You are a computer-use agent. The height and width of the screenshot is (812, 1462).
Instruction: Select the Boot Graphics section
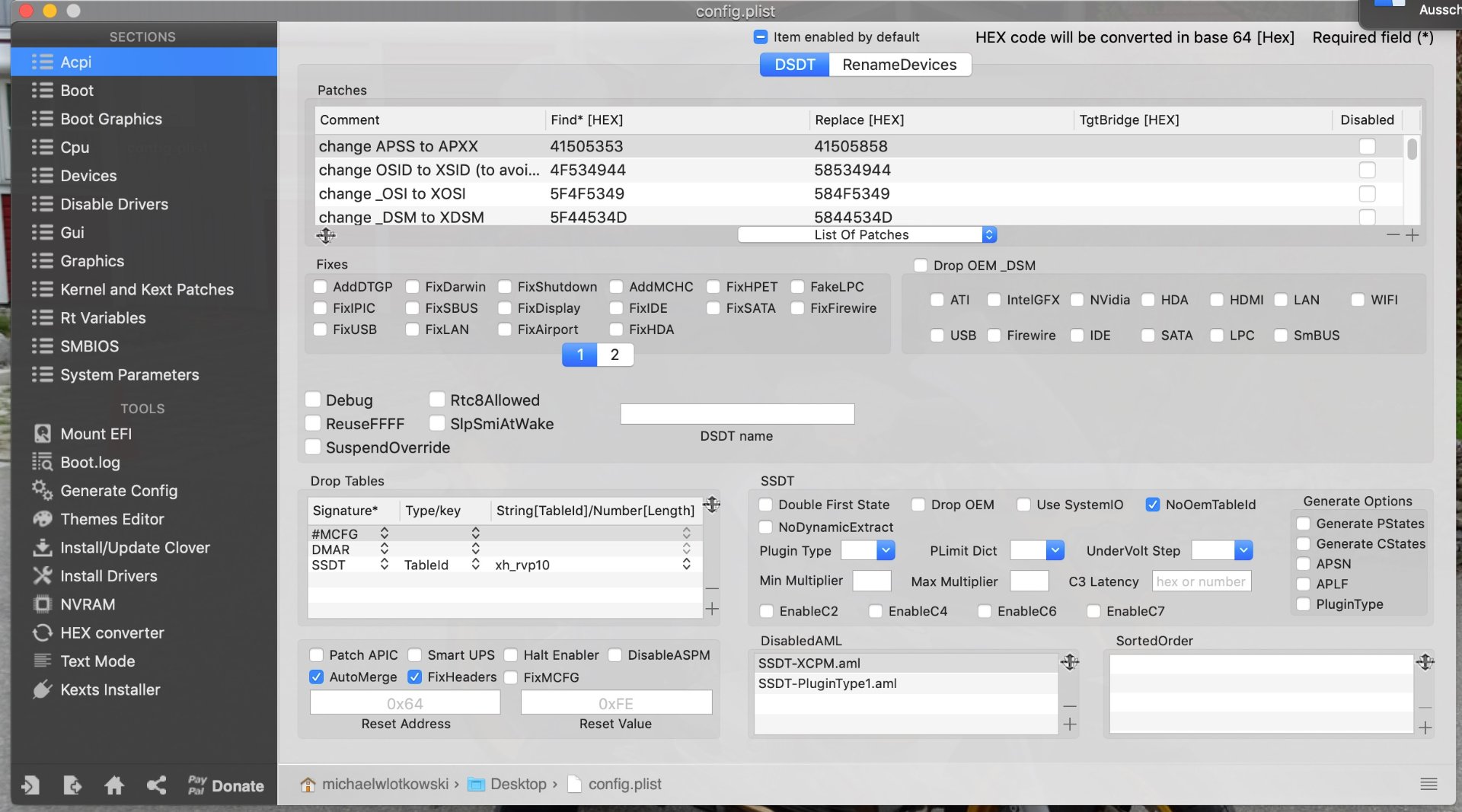point(111,119)
